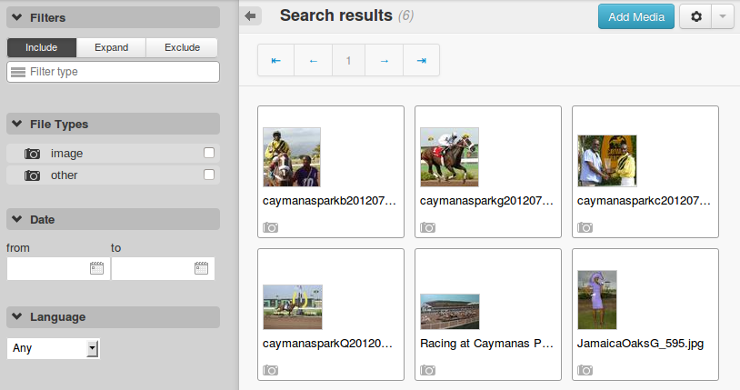Viewport: 740px width, 390px height.
Task: Open the dropdown arrow next to gear
Action: (x=723, y=17)
